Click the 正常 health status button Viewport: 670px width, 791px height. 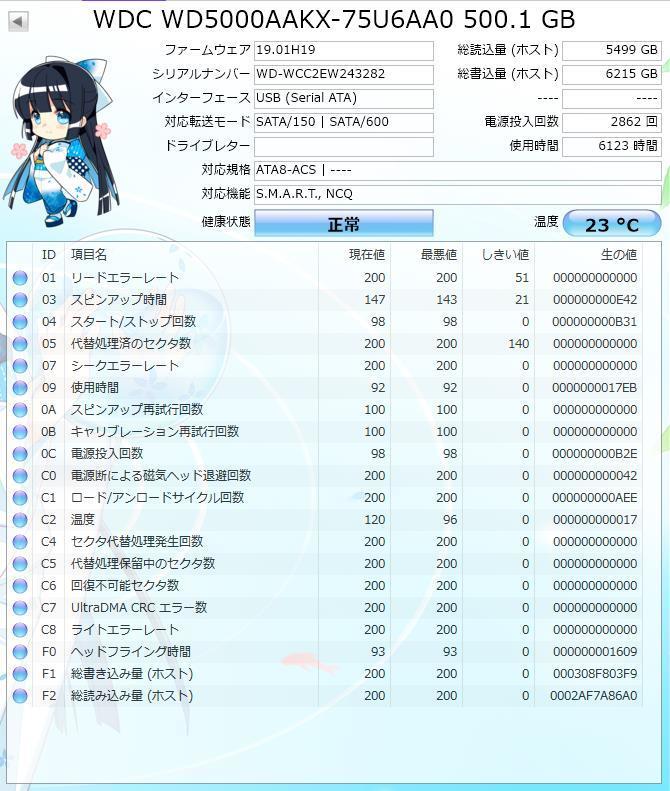344,223
